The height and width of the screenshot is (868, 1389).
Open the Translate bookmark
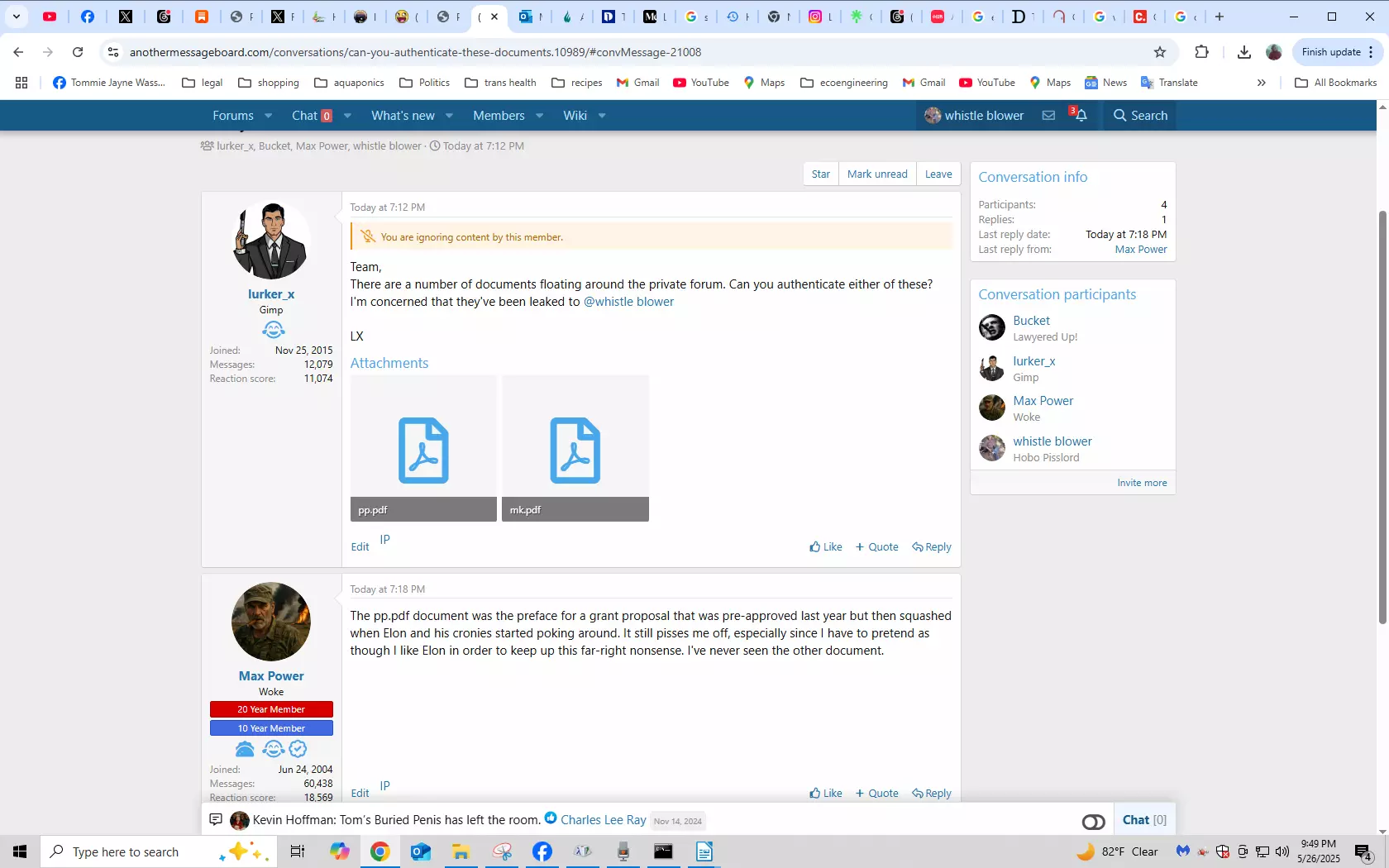[x=1169, y=83]
